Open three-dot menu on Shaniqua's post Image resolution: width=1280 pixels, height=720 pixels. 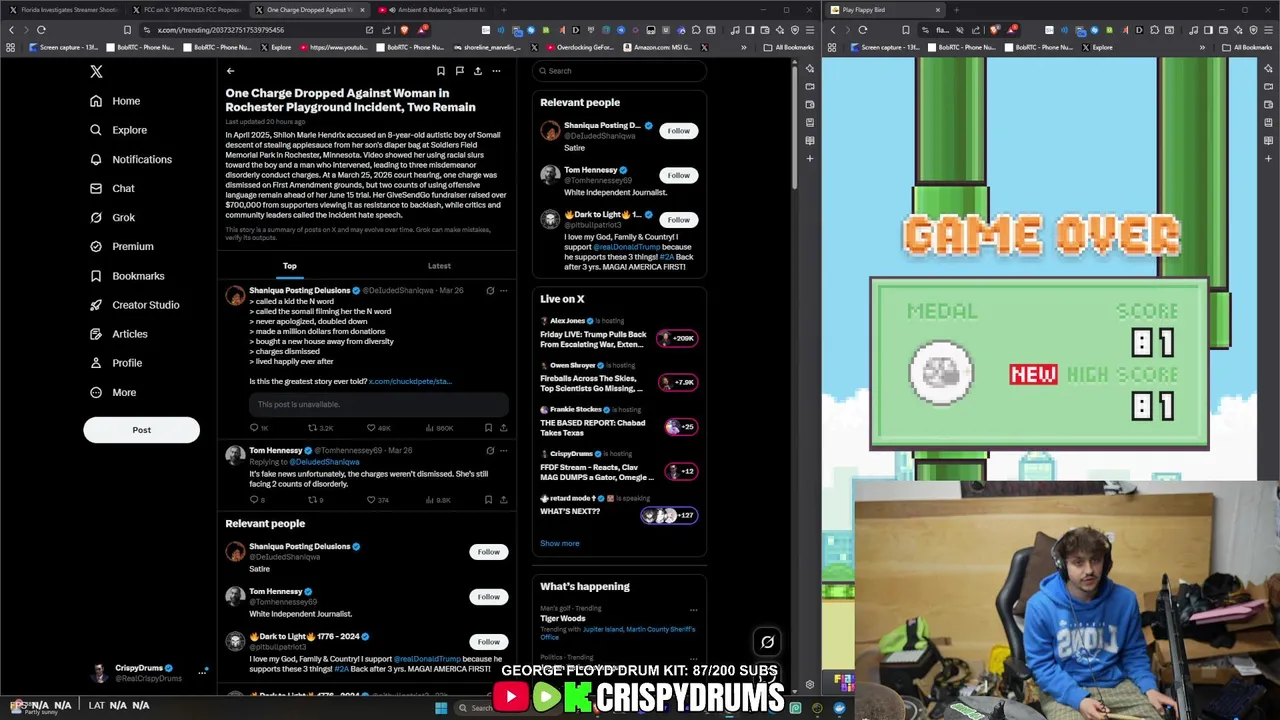503,290
